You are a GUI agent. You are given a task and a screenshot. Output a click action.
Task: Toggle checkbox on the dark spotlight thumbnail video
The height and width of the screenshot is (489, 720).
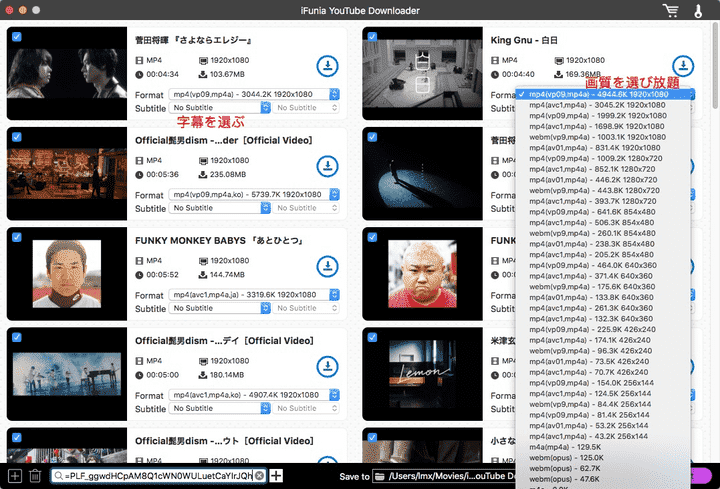point(372,137)
